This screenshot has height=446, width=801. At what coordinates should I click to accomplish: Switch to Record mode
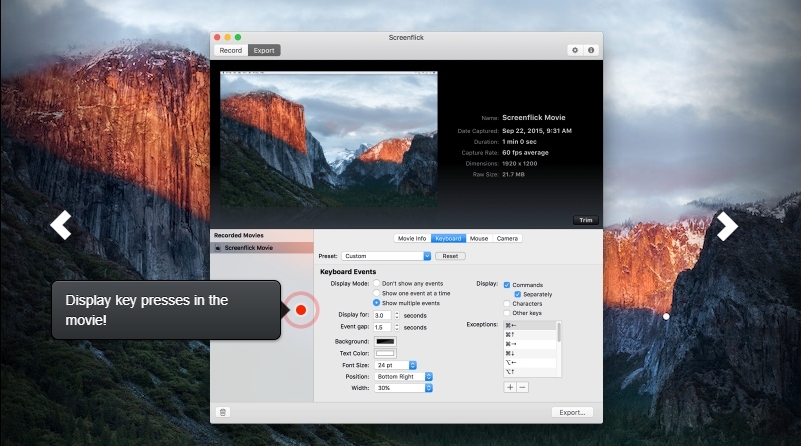pyautogui.click(x=231, y=51)
